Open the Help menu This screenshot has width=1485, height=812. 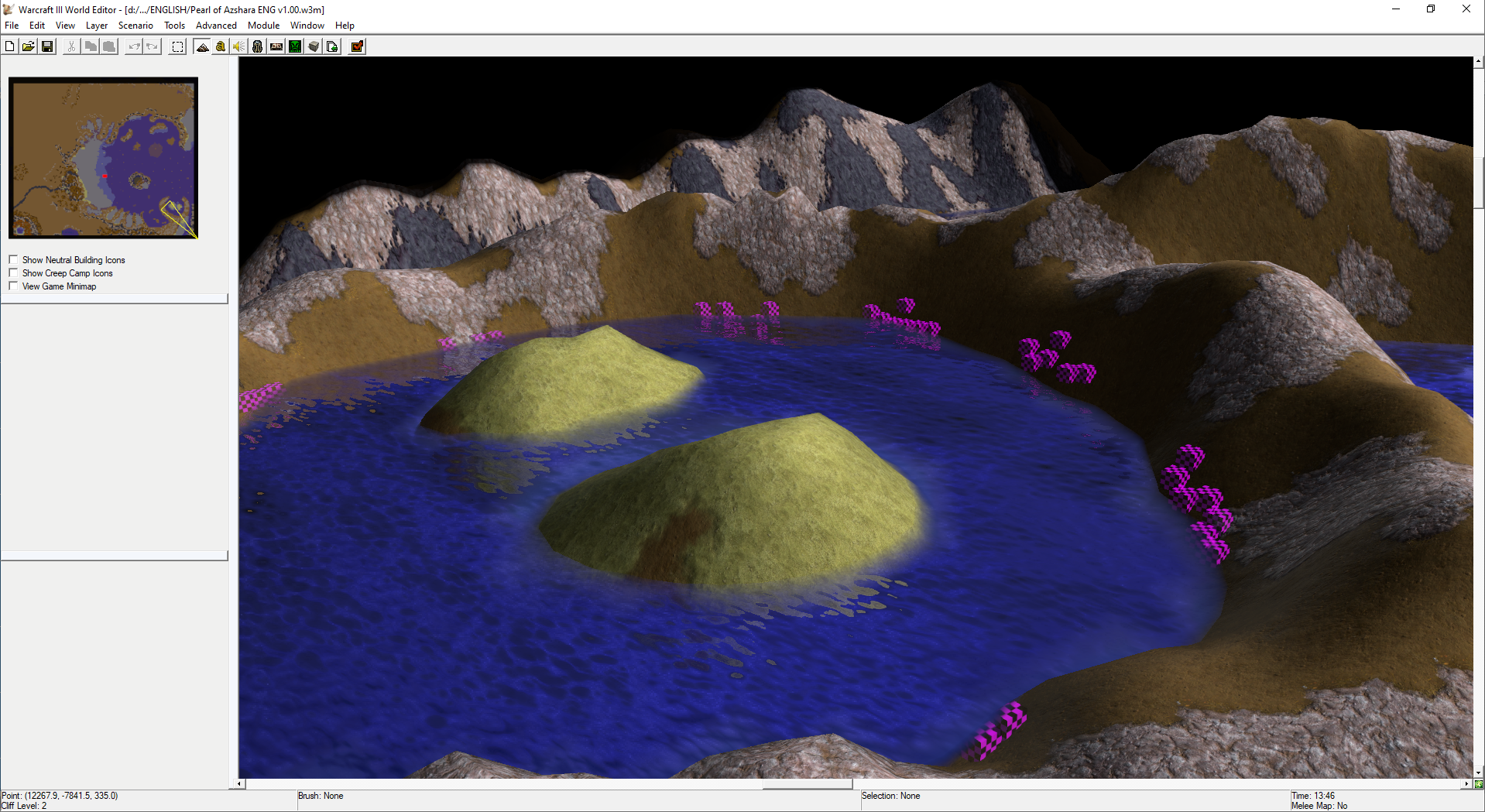click(x=345, y=26)
